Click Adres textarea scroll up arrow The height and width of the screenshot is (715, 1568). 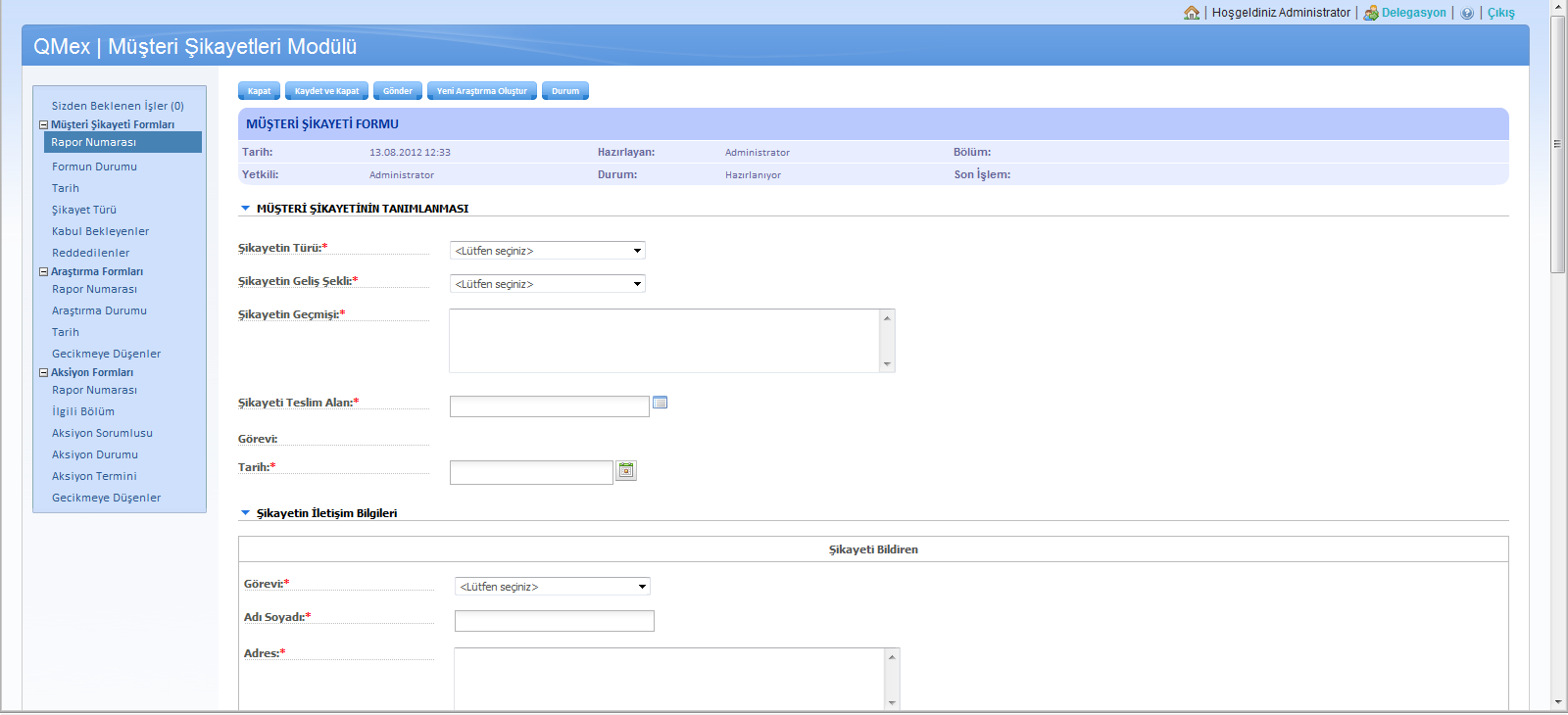(892, 656)
